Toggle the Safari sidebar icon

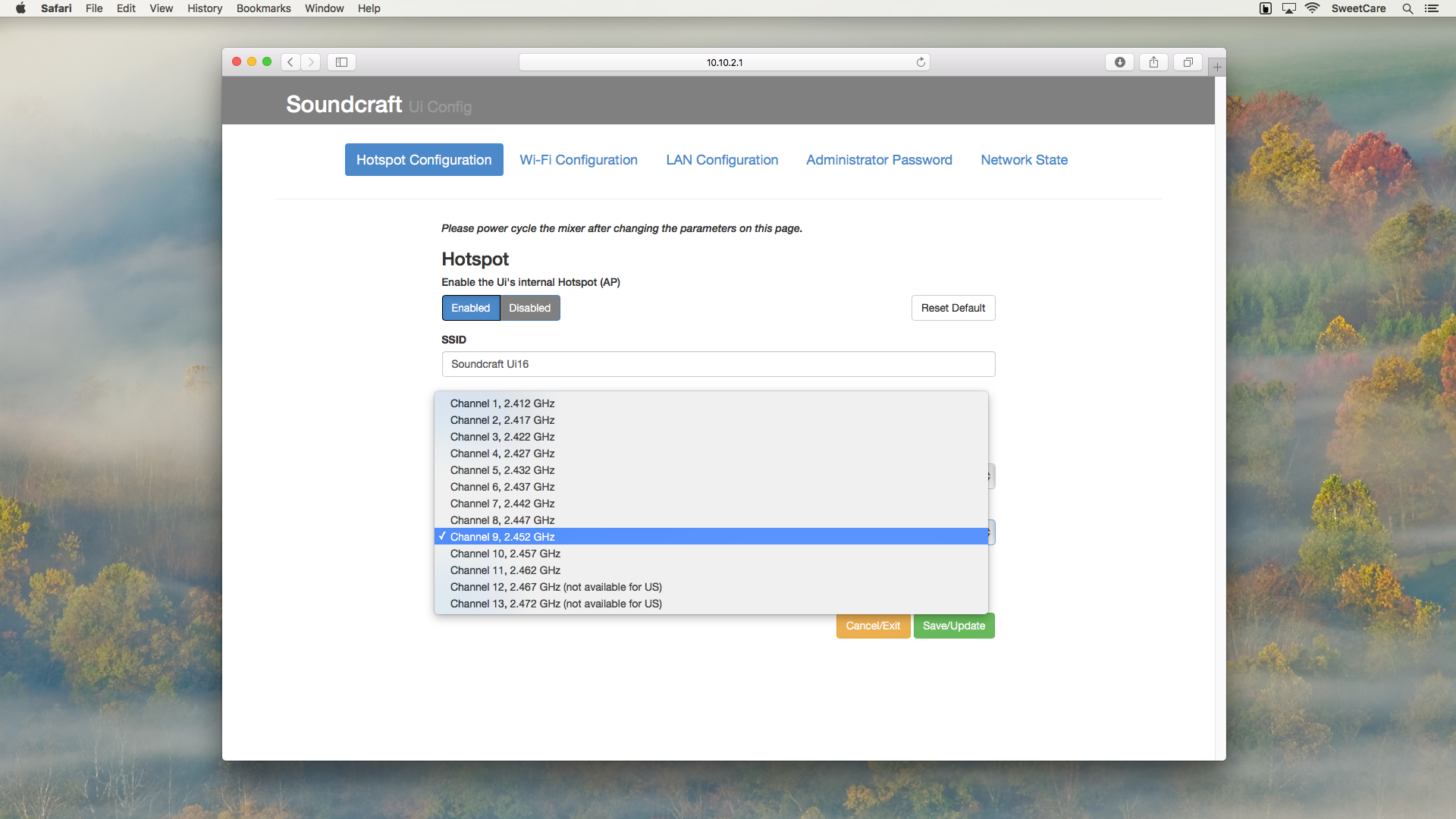coord(341,62)
